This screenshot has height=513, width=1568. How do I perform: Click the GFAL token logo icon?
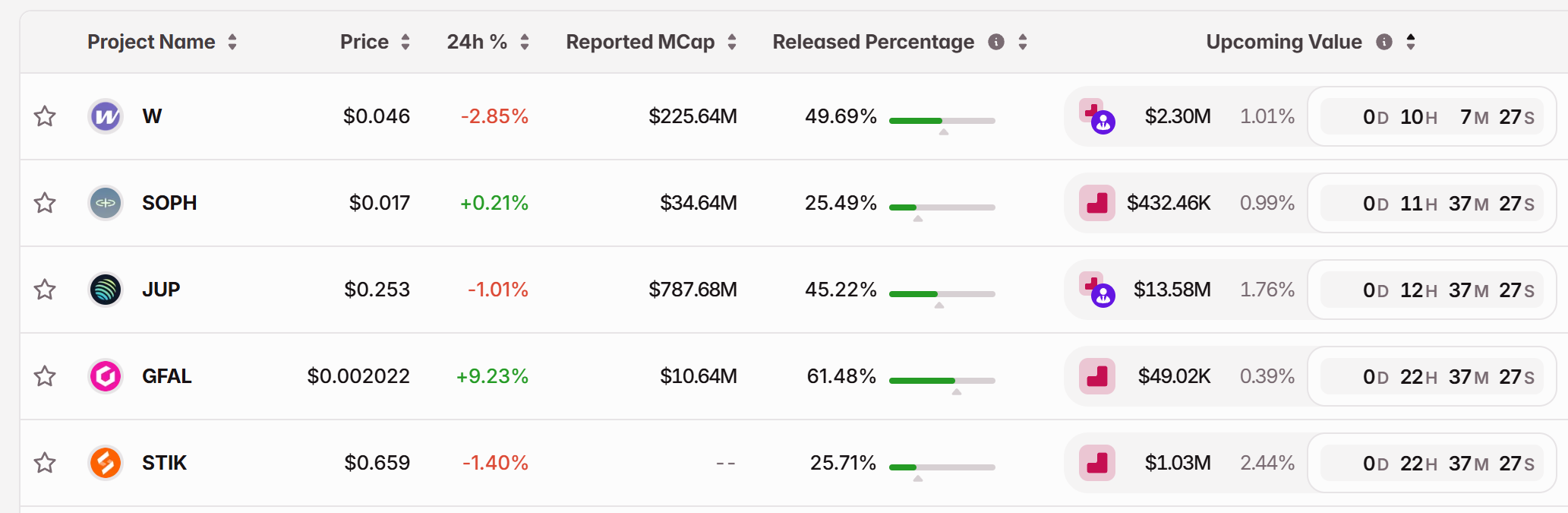pyautogui.click(x=106, y=377)
